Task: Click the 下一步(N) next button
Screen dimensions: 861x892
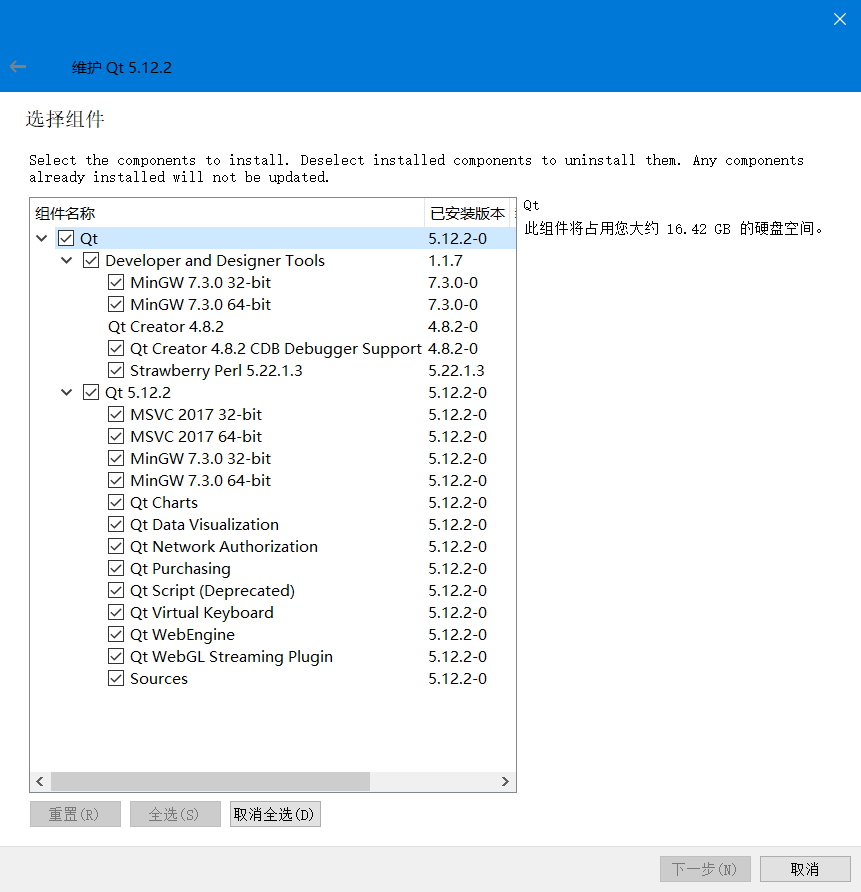Action: [x=705, y=869]
